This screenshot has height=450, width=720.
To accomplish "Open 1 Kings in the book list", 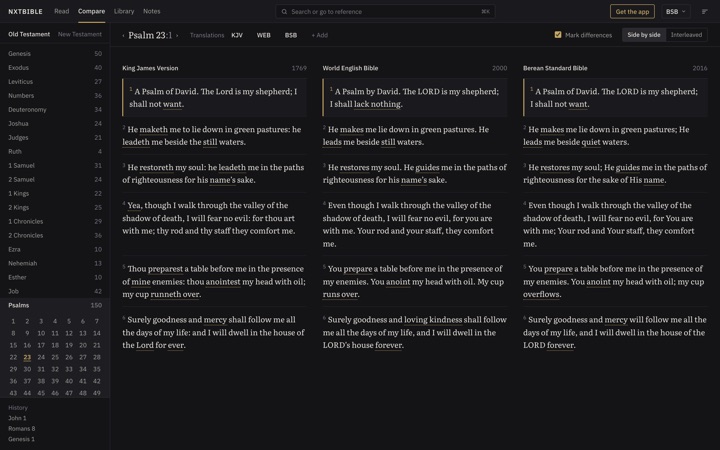I will [x=55, y=193].
